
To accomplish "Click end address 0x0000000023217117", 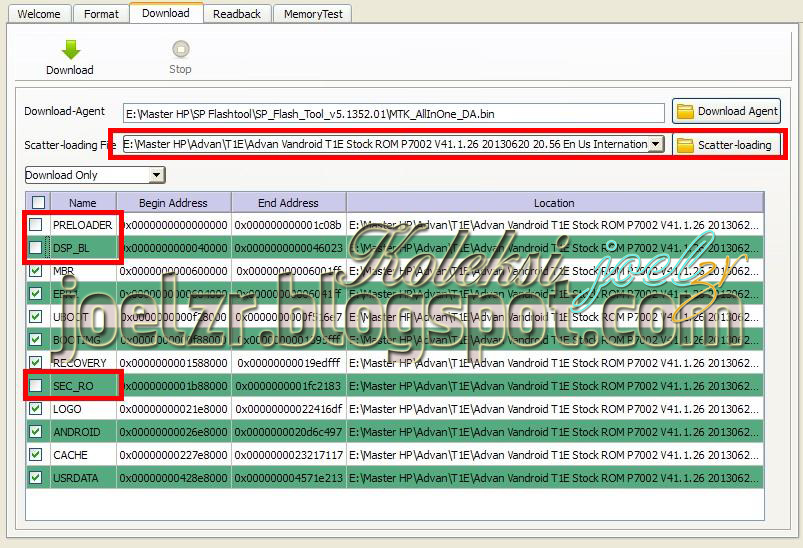I will point(288,455).
